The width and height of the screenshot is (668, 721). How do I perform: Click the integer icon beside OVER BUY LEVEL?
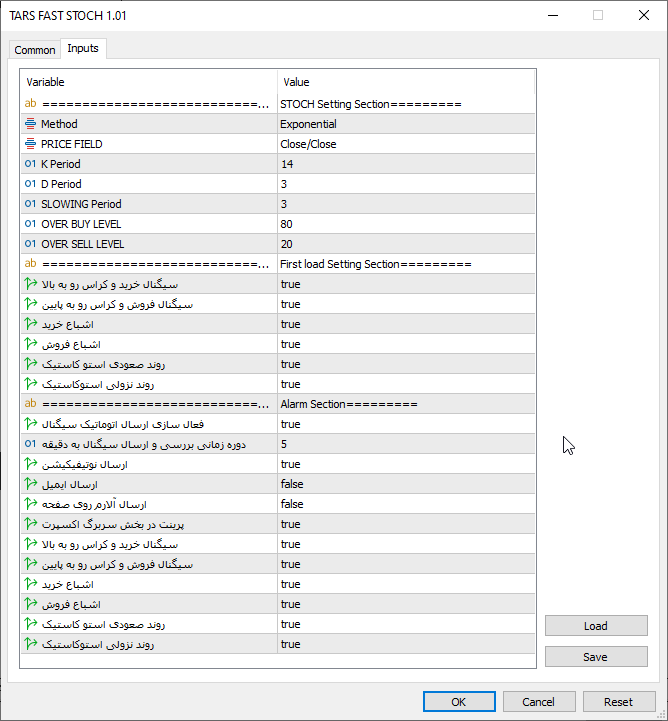pyautogui.click(x=30, y=224)
